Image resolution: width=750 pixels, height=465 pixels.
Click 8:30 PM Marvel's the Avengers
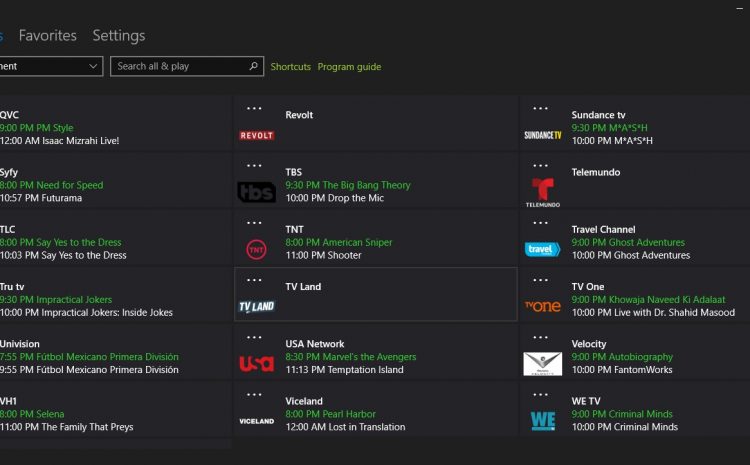pyautogui.click(x=351, y=357)
